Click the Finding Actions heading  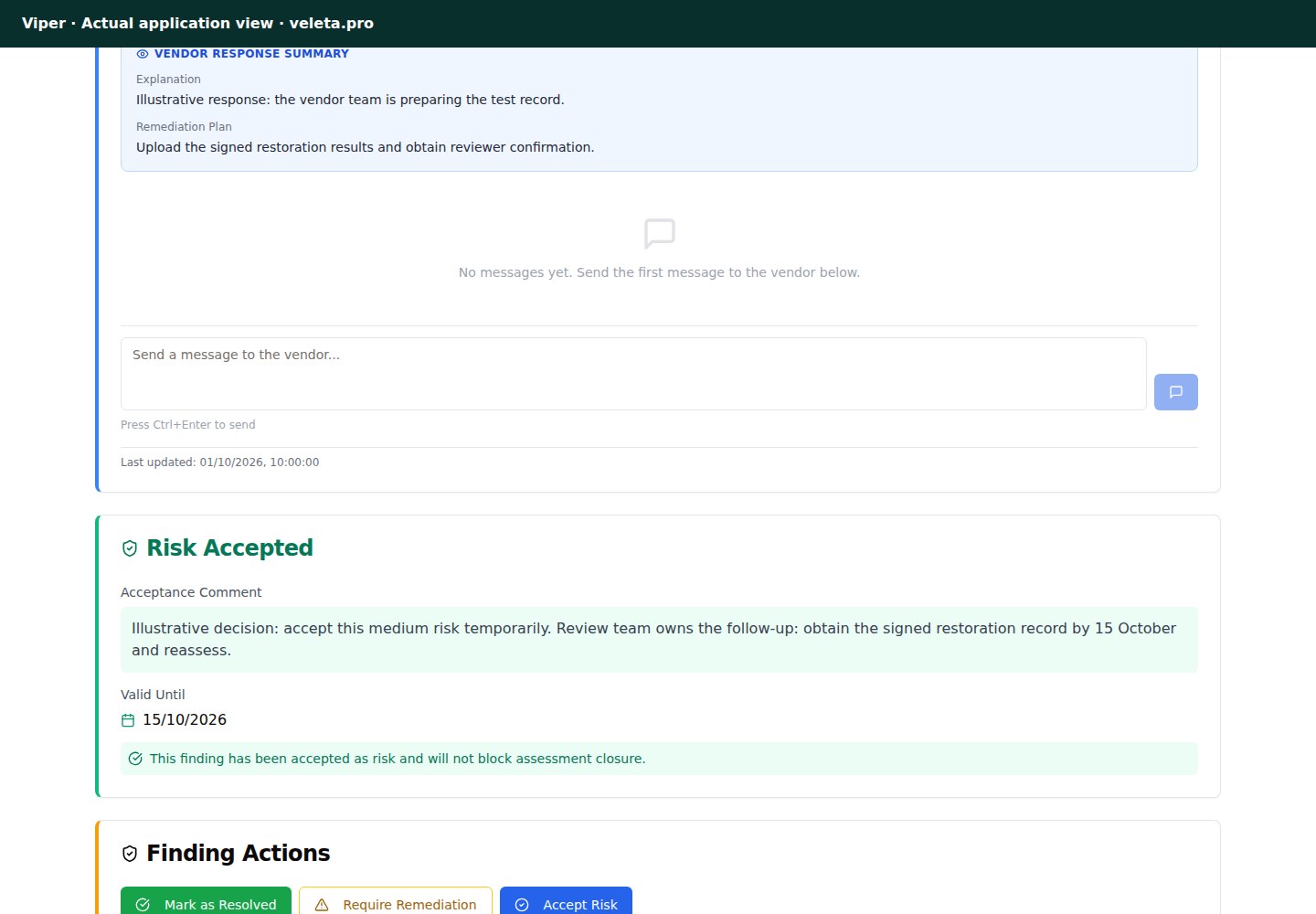pyautogui.click(x=239, y=853)
